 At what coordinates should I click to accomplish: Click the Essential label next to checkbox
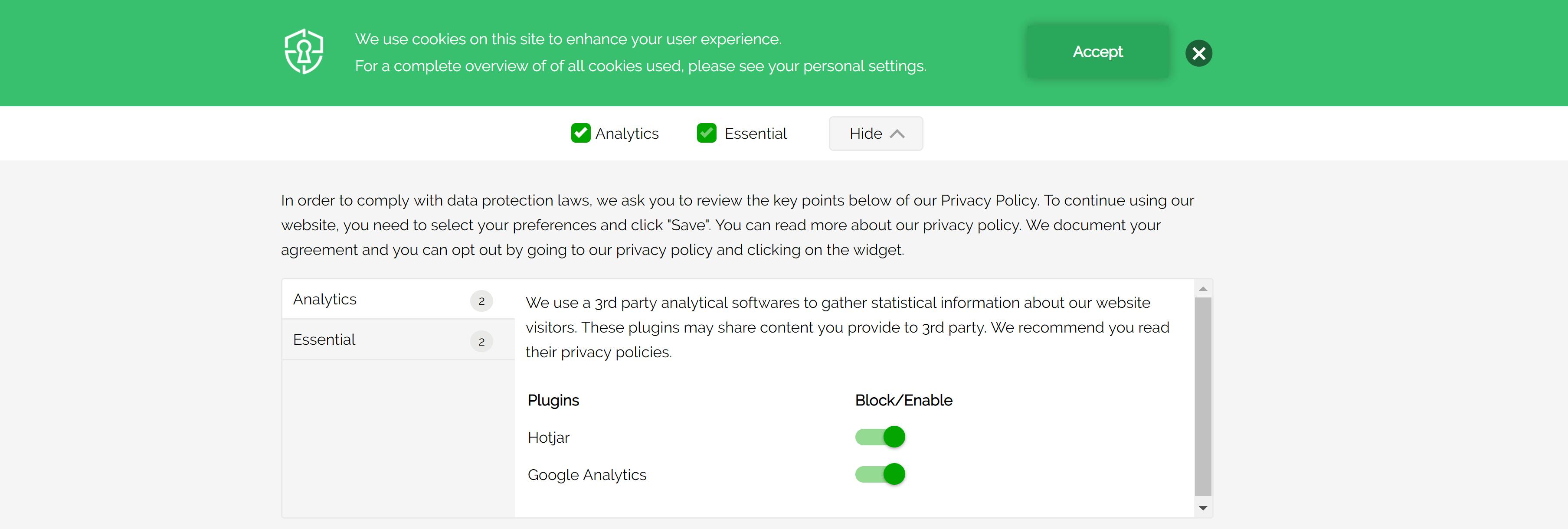(x=756, y=134)
